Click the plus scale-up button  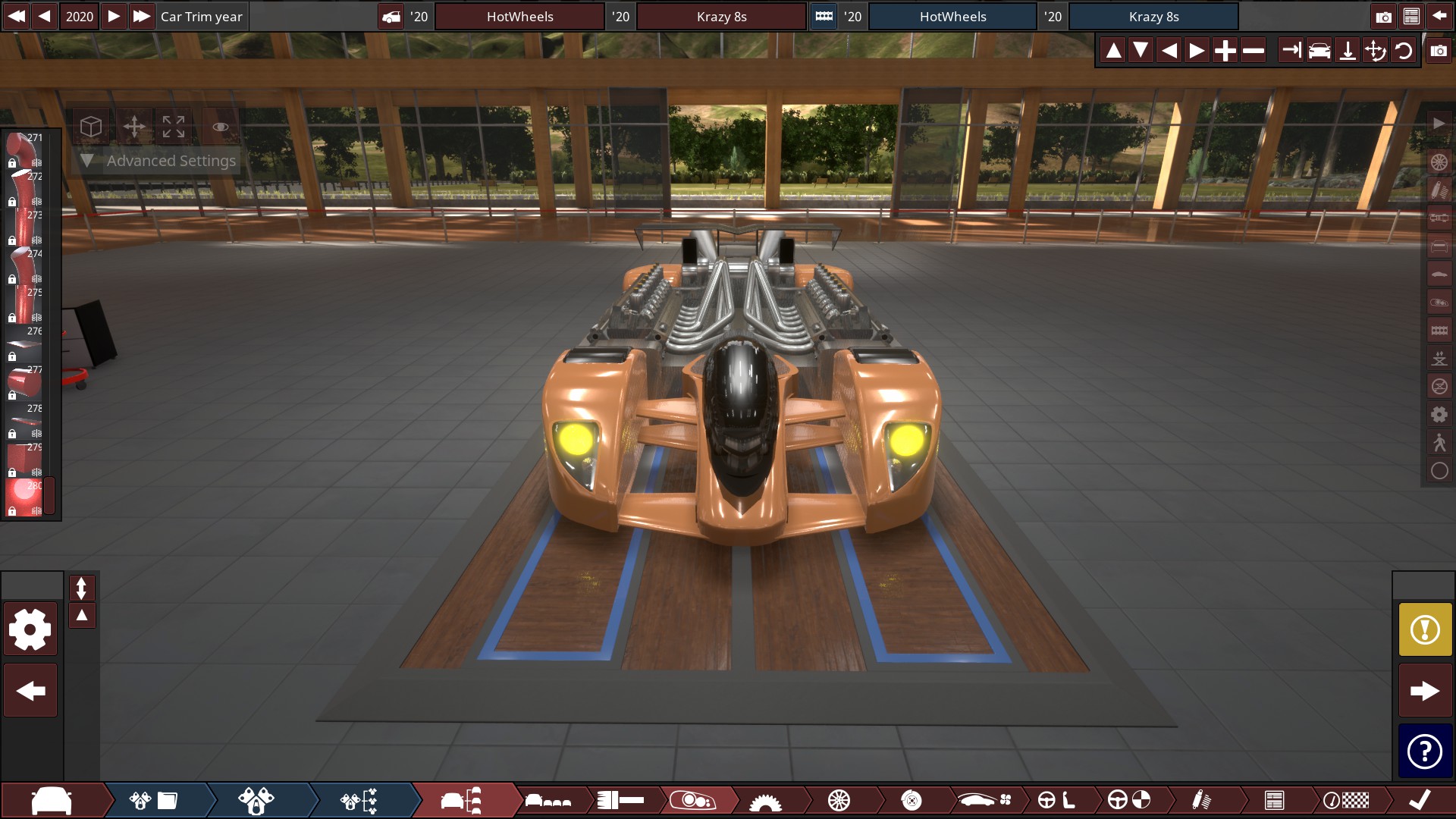[1225, 51]
